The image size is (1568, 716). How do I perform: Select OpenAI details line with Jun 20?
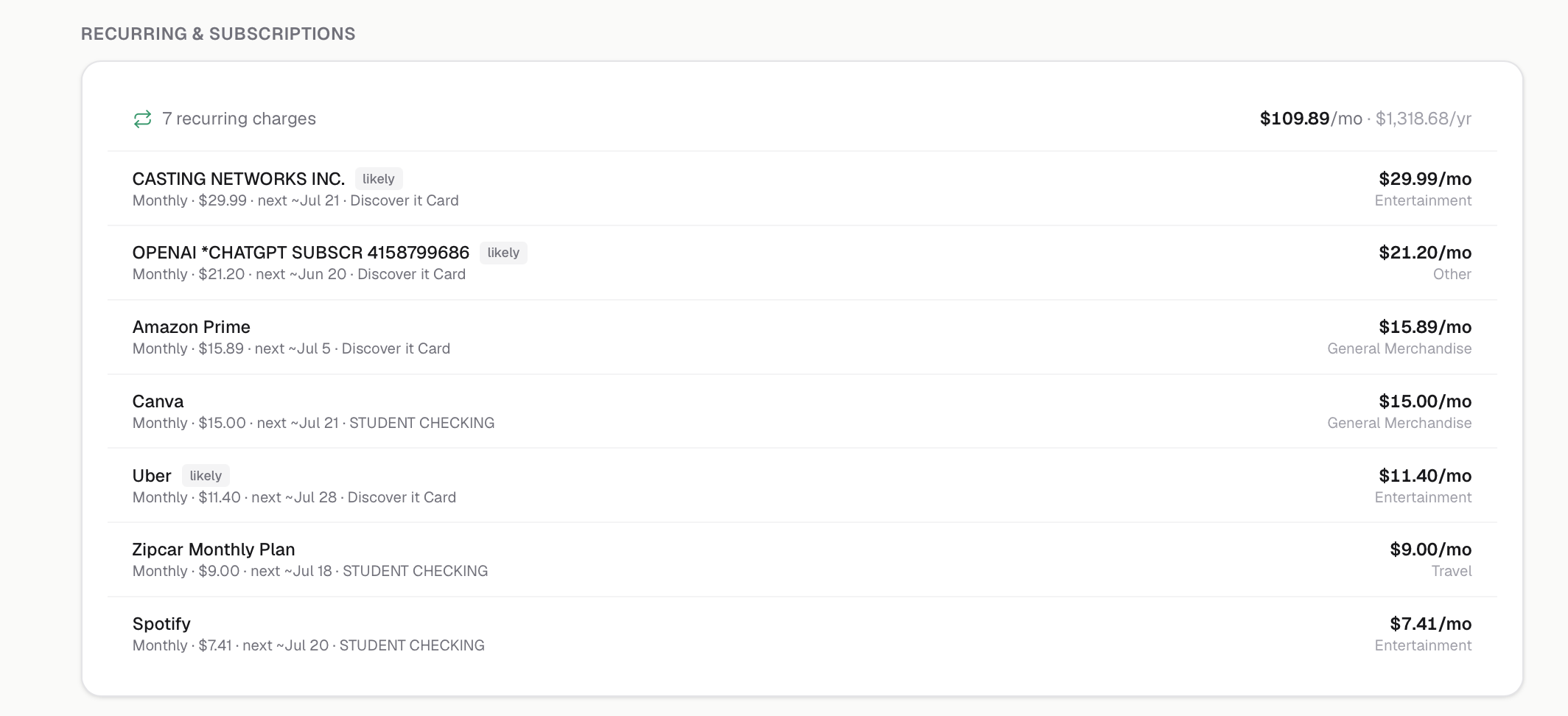point(299,274)
